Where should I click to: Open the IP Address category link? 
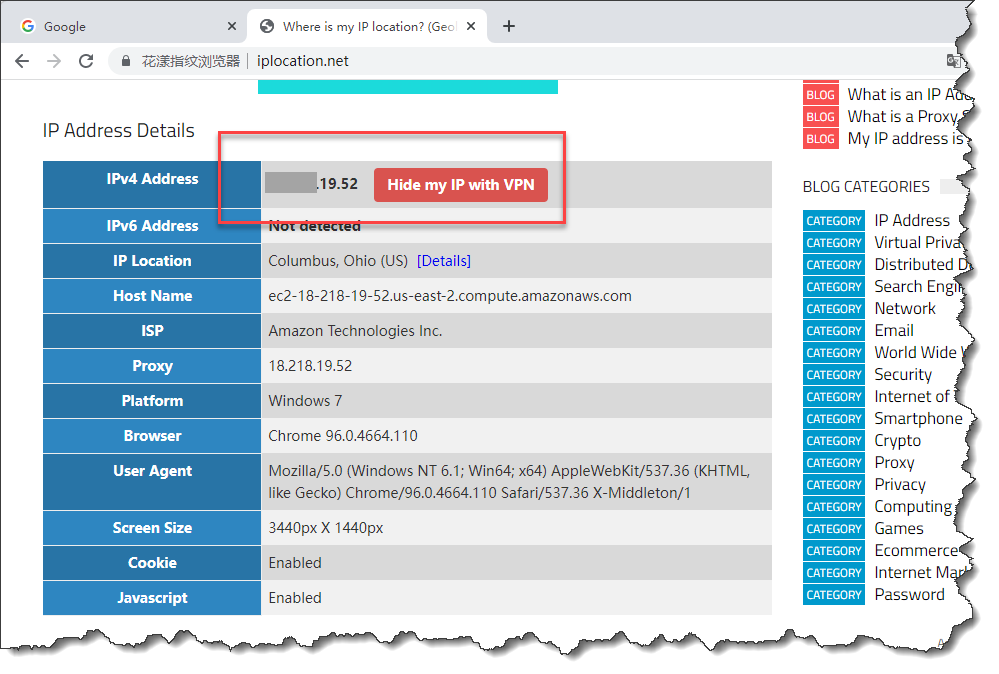[912, 220]
